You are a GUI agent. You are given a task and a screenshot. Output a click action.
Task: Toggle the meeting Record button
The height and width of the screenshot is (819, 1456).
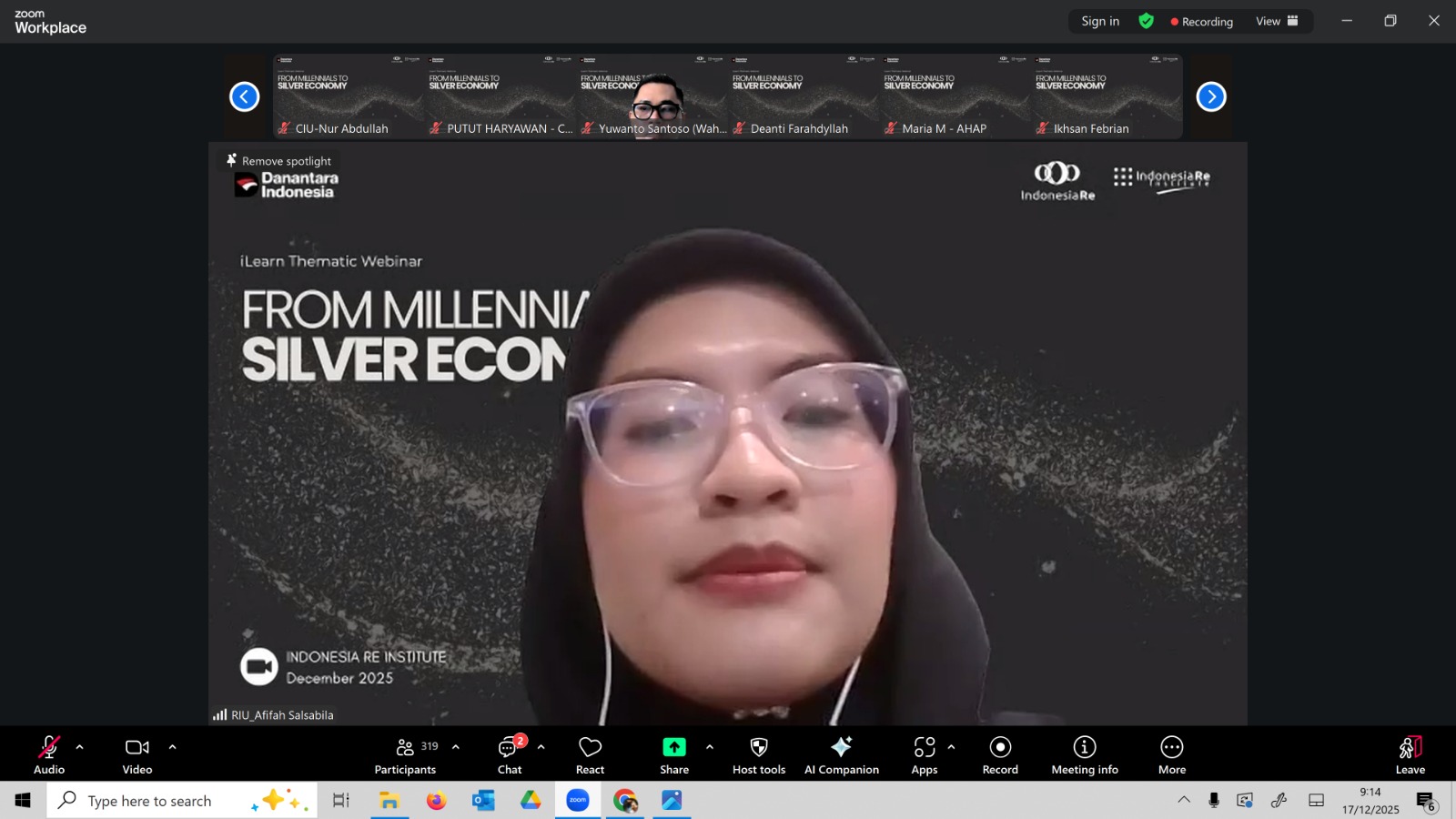1000,755
